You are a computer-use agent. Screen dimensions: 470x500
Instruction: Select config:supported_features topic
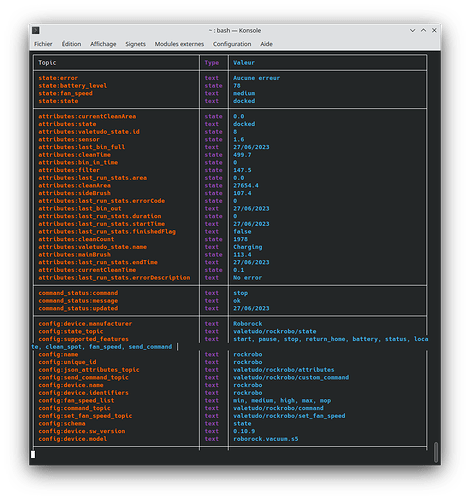83,339
